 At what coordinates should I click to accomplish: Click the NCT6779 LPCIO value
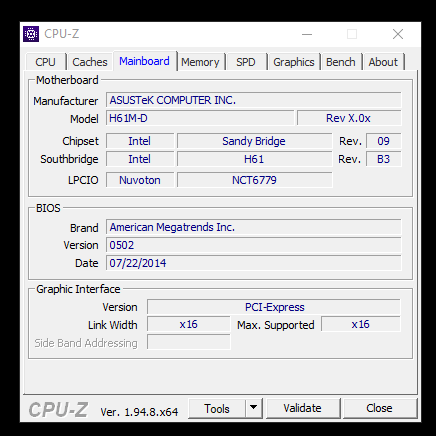coord(254,180)
